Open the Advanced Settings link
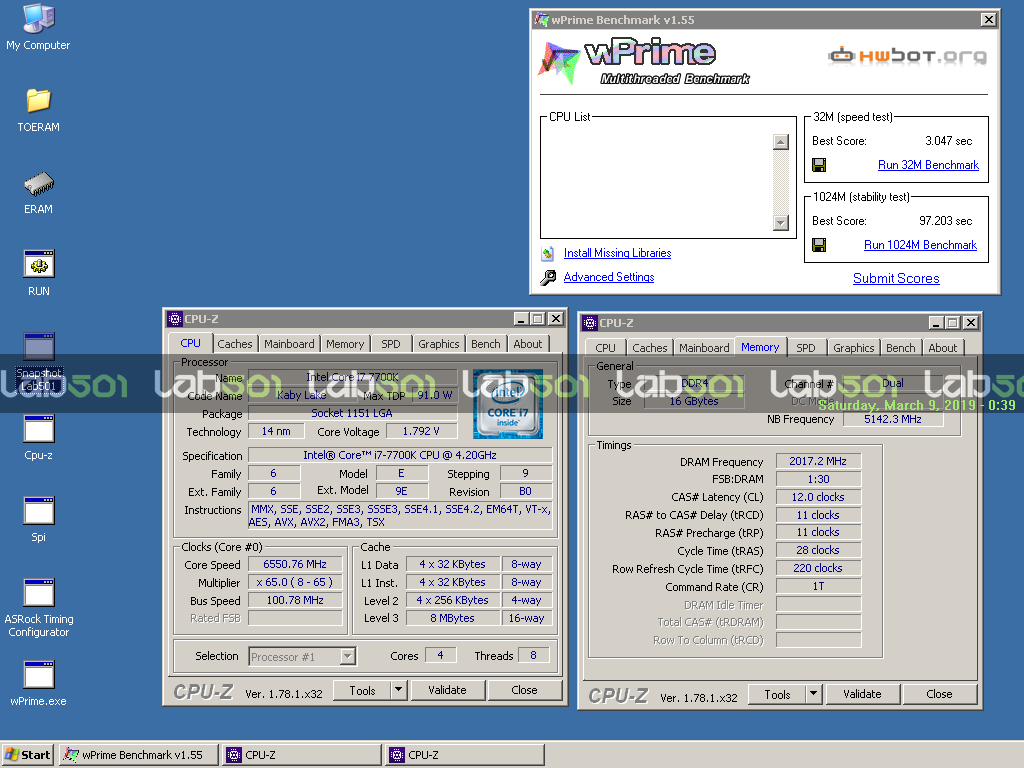 coord(609,277)
